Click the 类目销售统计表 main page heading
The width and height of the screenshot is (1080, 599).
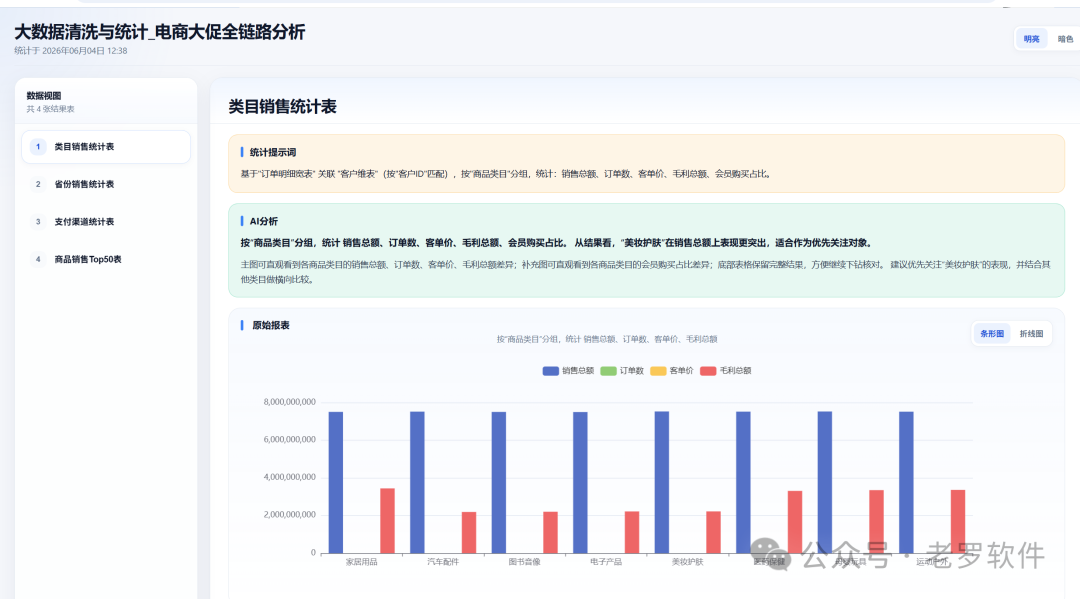282,107
